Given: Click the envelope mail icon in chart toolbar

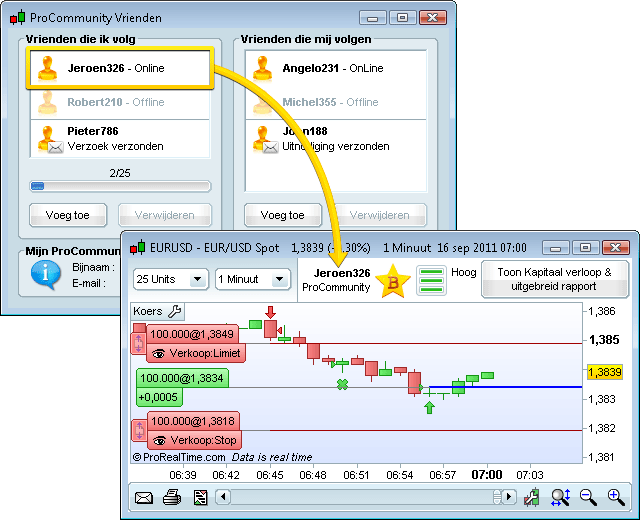Looking at the screenshot, I should [x=144, y=497].
